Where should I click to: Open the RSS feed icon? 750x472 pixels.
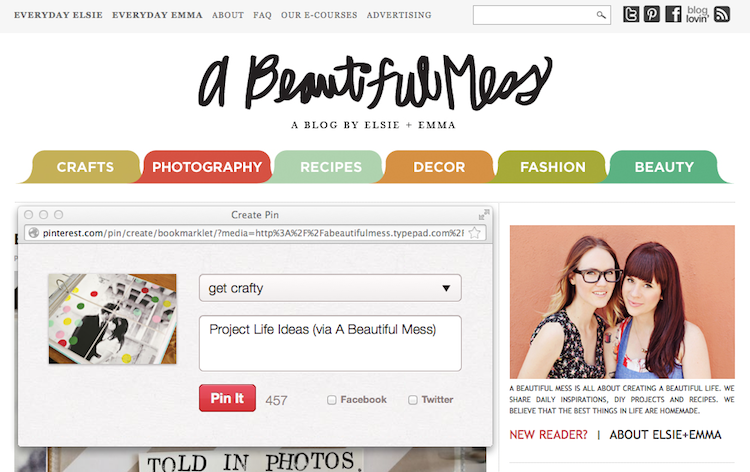[x=722, y=14]
